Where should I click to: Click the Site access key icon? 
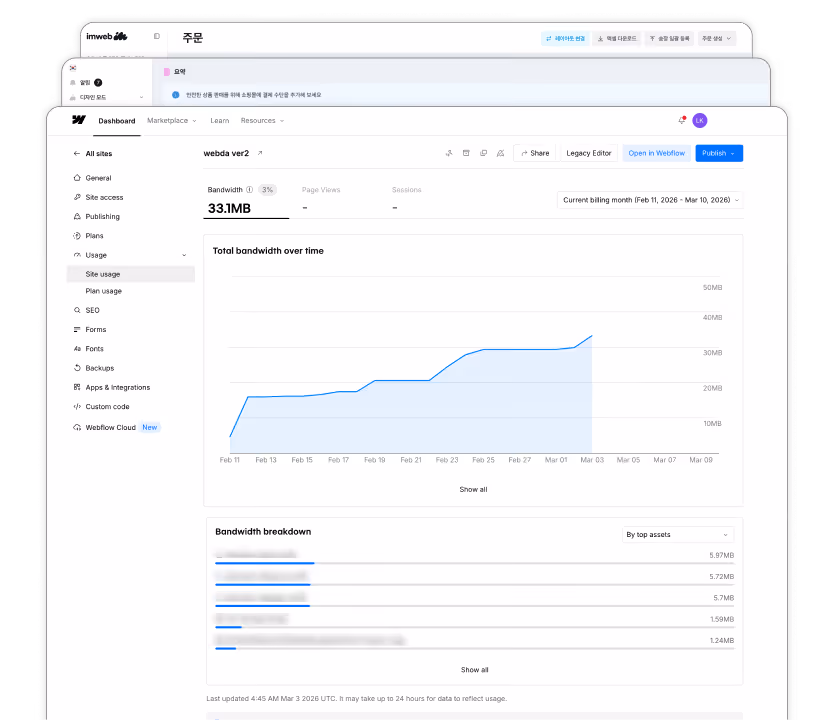(77, 197)
